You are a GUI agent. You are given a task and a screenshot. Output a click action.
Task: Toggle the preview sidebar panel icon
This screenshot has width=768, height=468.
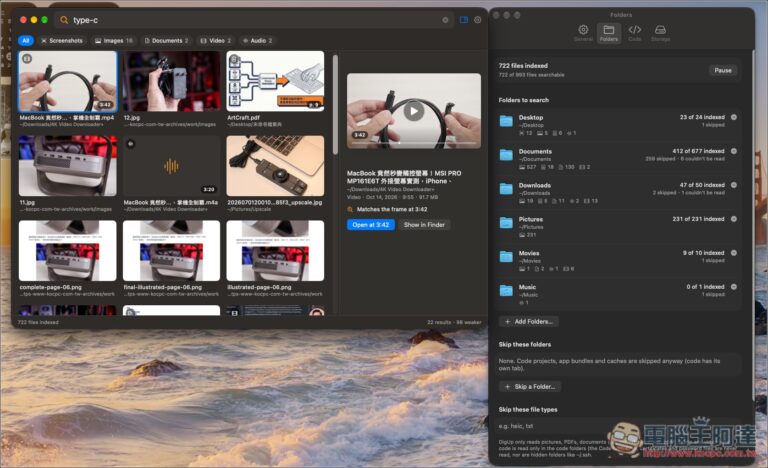[464, 20]
